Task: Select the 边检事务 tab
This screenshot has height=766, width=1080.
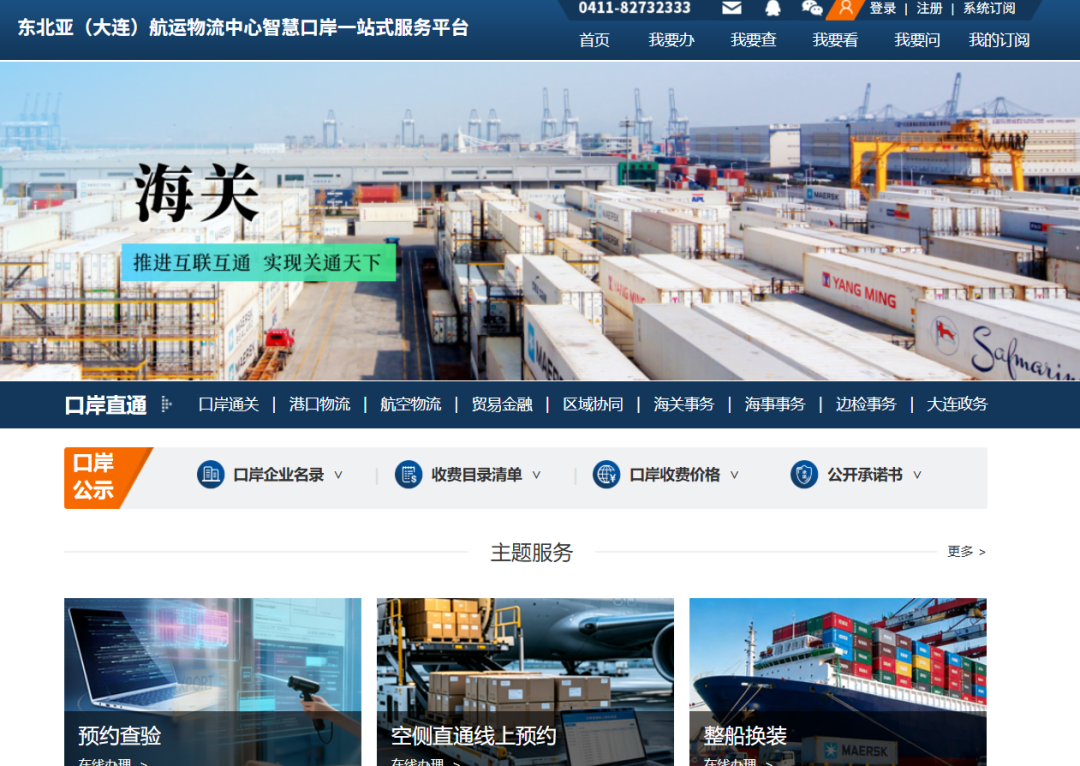Action: coord(866,404)
